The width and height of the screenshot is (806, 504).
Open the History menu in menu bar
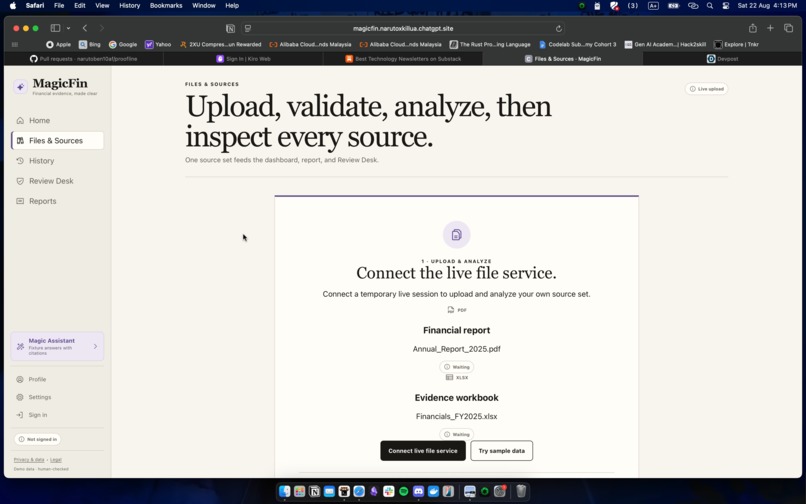(x=130, y=6)
